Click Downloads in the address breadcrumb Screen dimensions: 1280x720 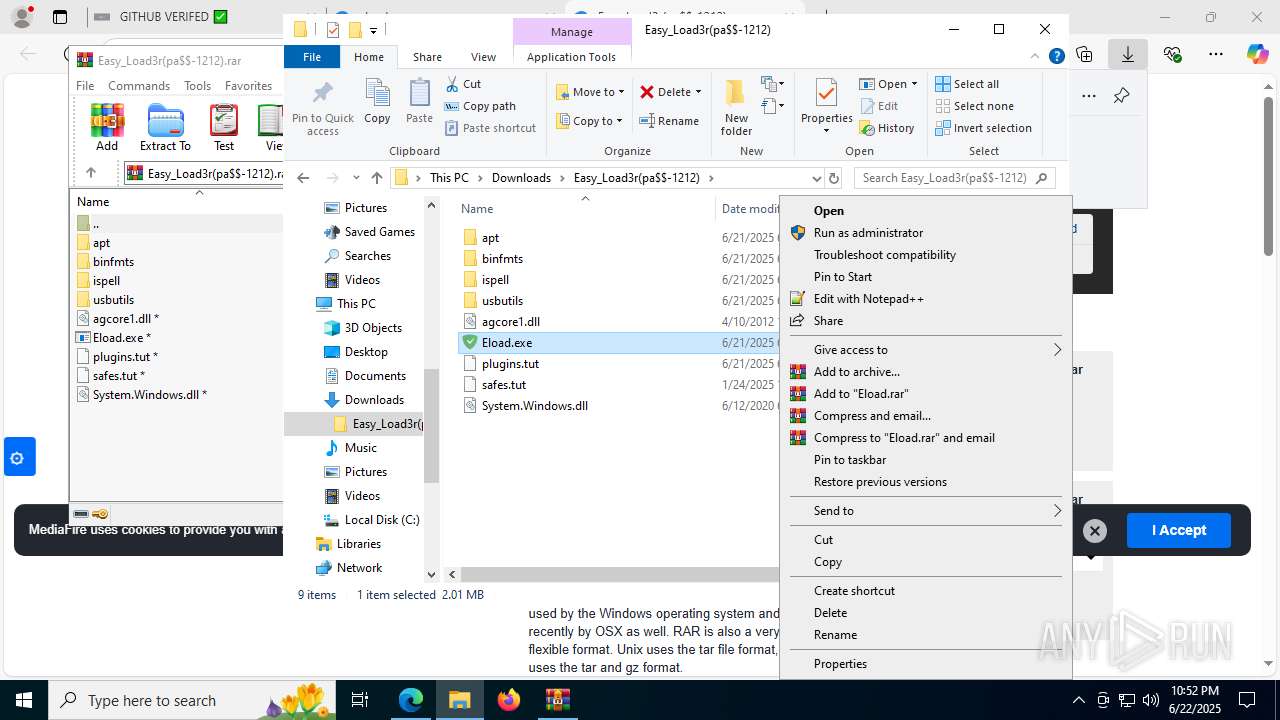pyautogui.click(x=521, y=178)
